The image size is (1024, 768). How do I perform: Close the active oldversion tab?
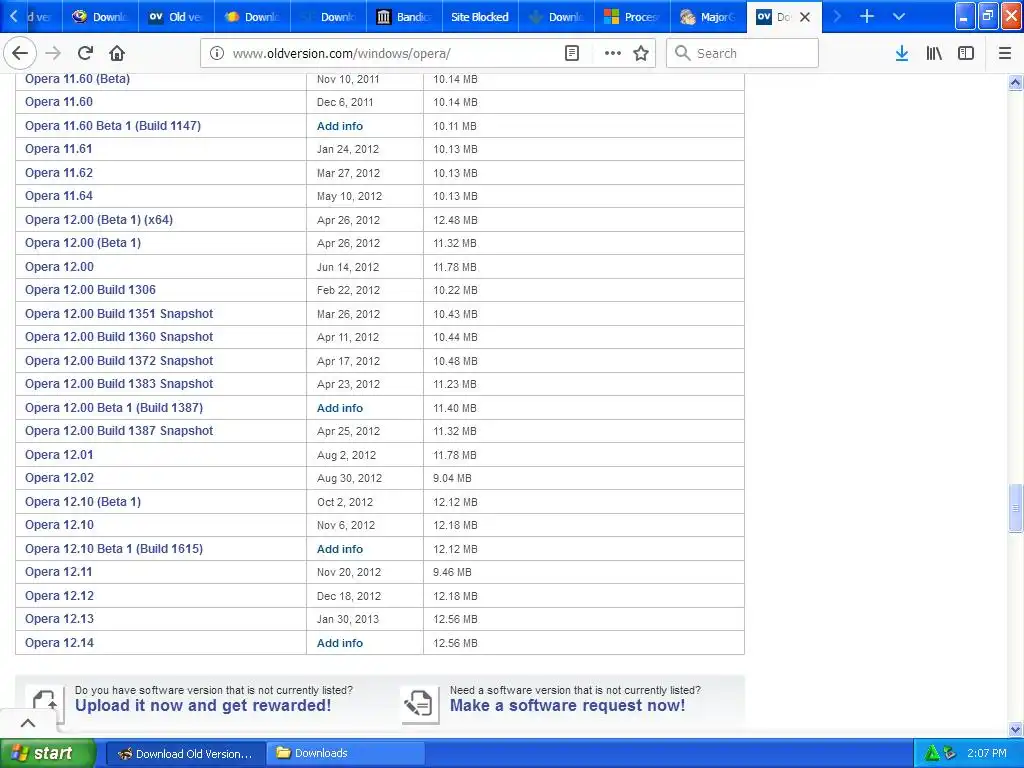pos(805,17)
